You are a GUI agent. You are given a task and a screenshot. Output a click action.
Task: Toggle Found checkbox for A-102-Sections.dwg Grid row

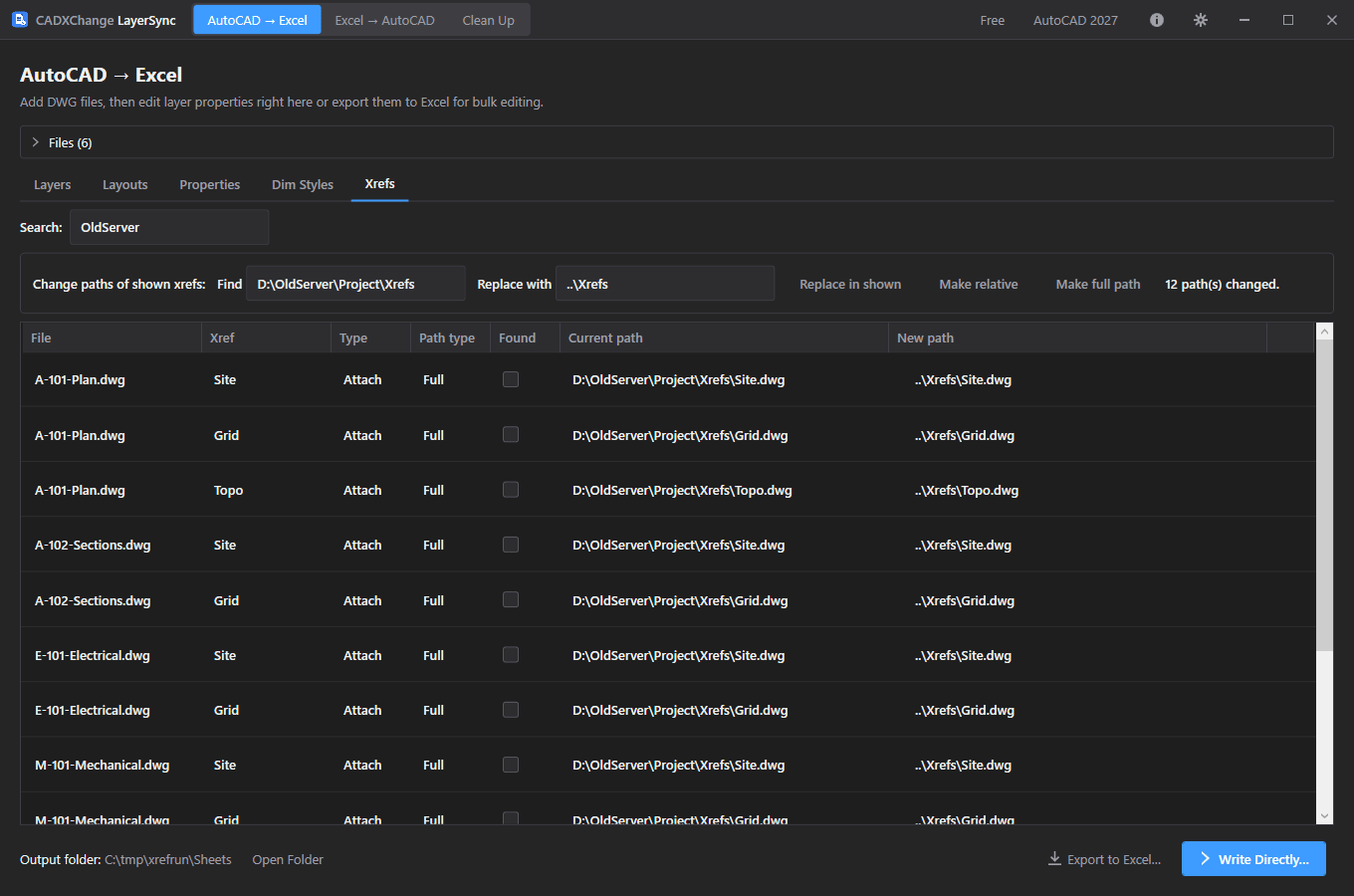[511, 599]
